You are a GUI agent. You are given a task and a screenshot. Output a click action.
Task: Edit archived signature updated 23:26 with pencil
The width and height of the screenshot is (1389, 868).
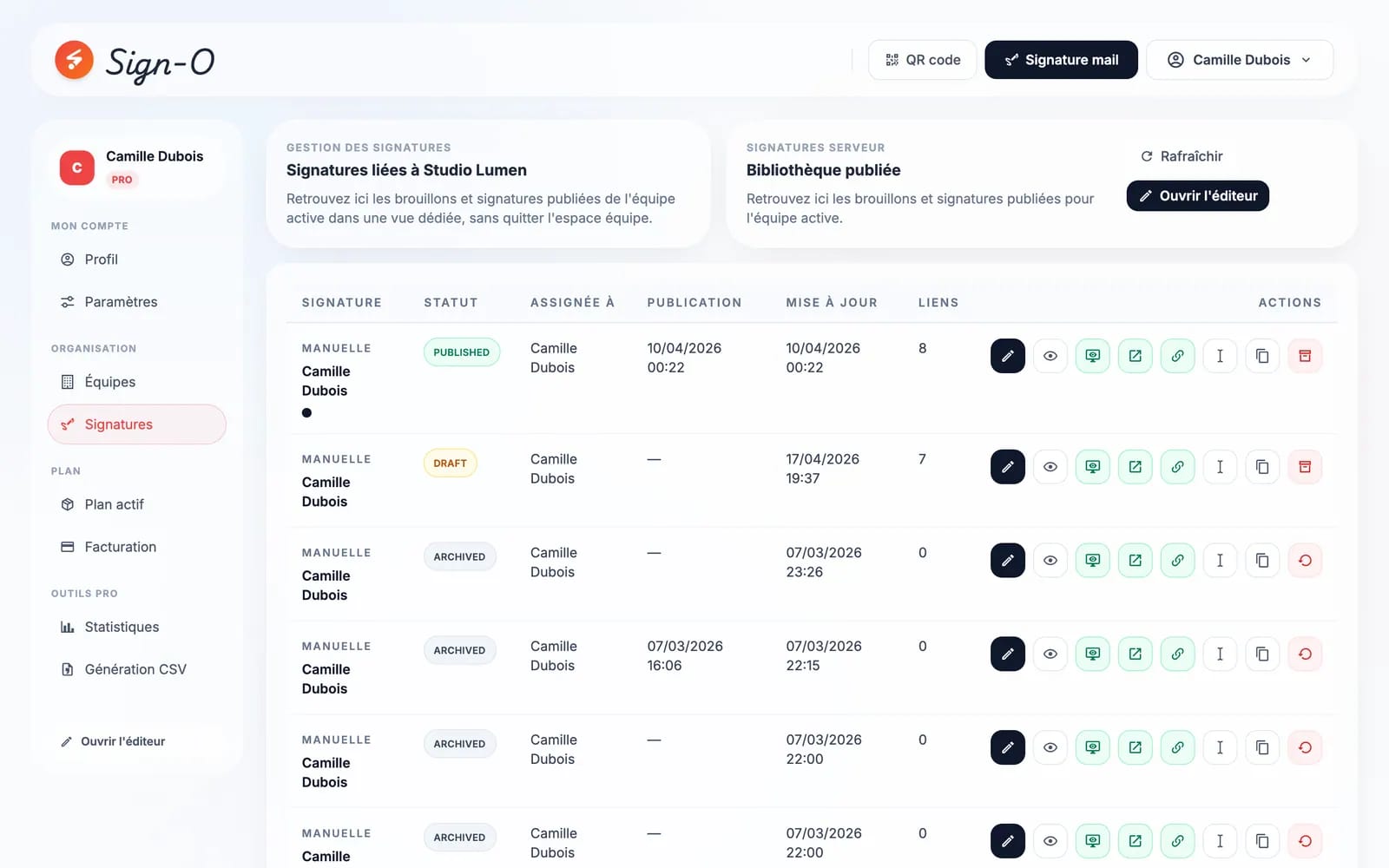point(1007,561)
